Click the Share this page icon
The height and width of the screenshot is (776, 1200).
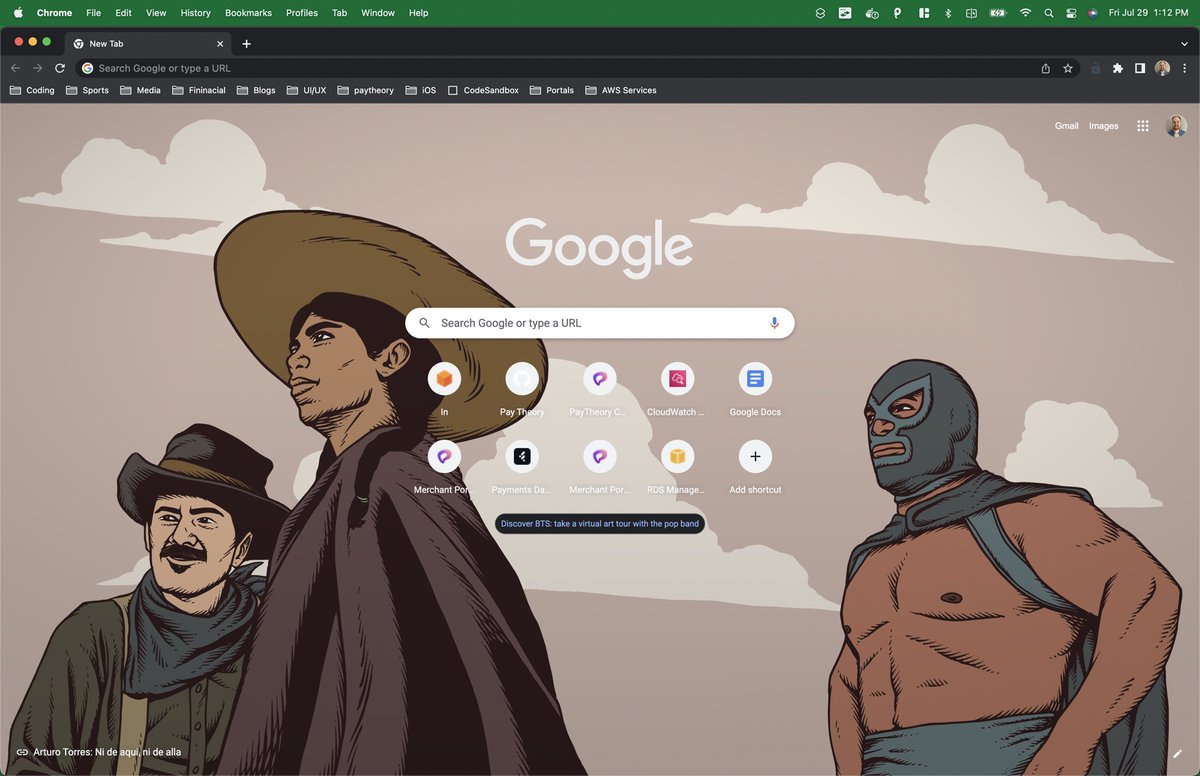(x=1046, y=68)
